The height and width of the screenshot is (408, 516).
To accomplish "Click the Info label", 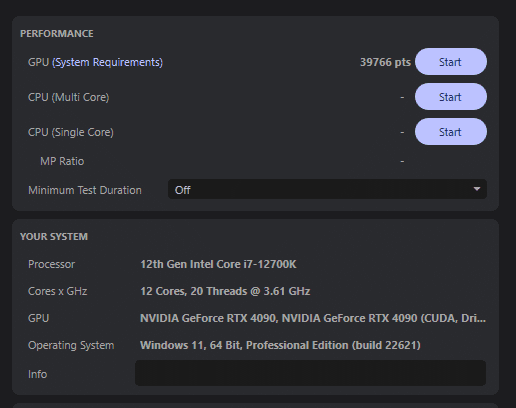I will point(37,374).
